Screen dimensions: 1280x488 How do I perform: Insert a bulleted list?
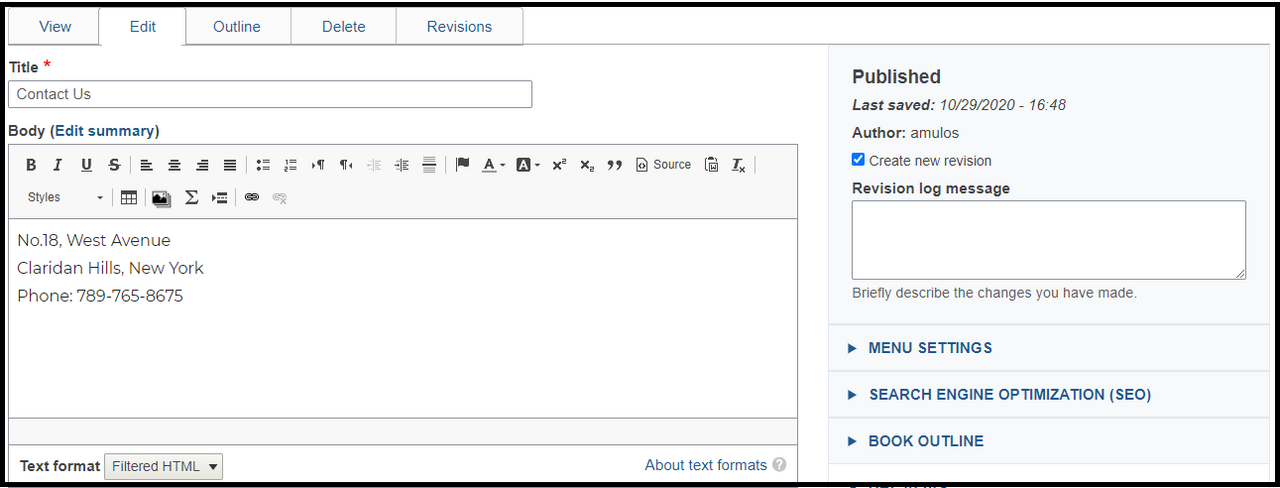pos(263,165)
